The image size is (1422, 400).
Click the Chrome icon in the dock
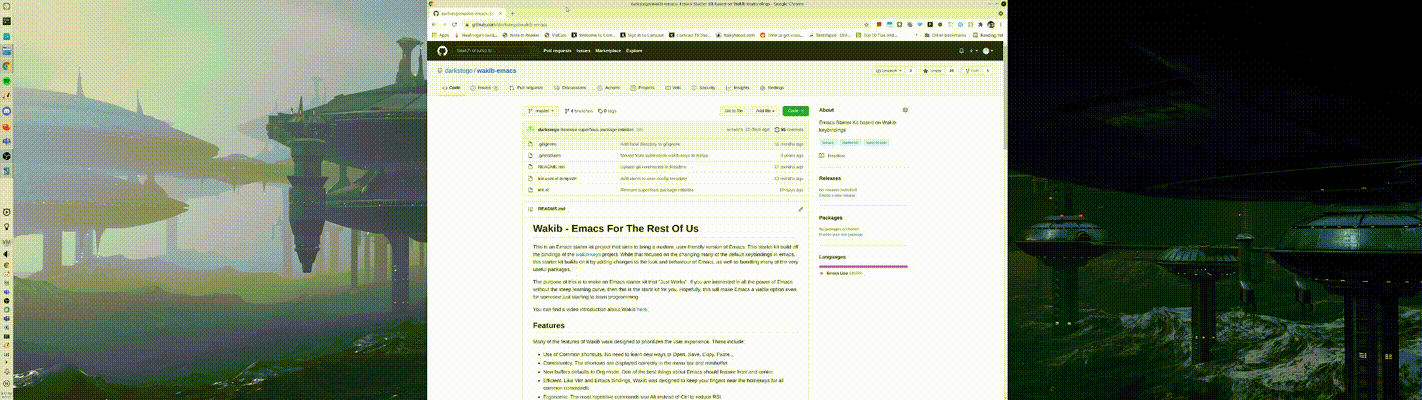[6, 65]
